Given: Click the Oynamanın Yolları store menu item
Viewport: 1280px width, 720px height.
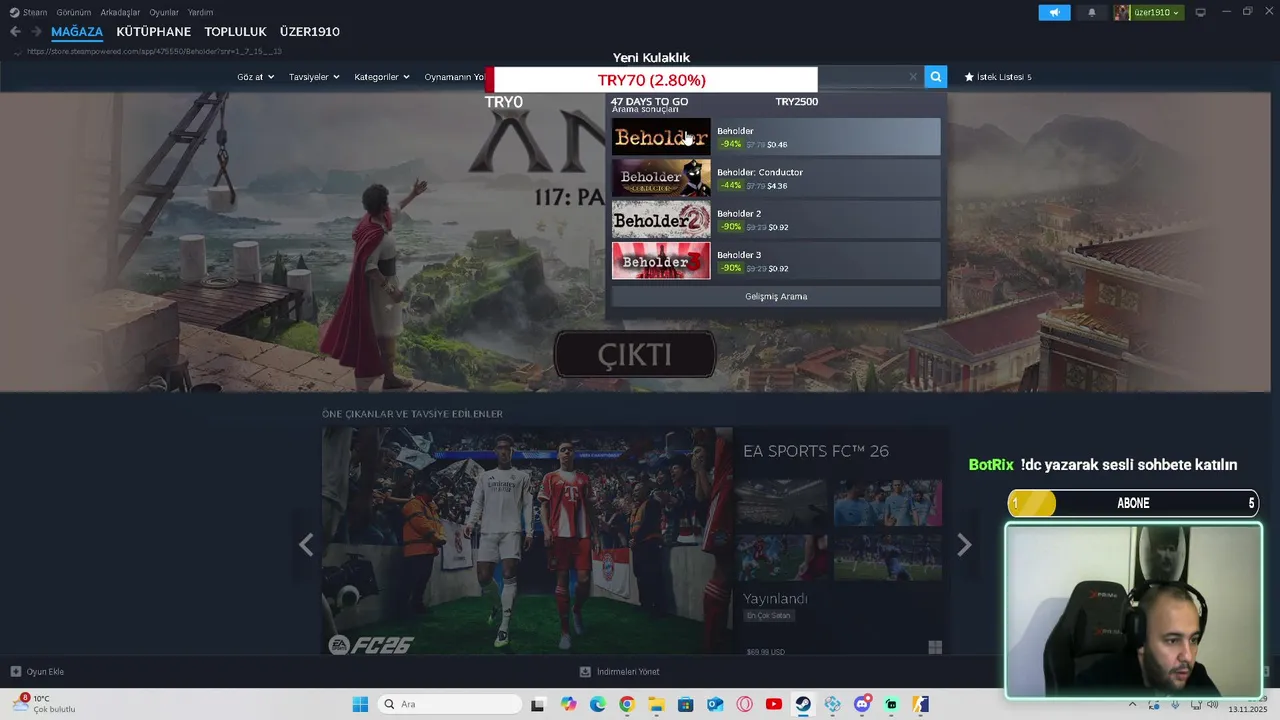Looking at the screenshot, I should click(x=454, y=77).
